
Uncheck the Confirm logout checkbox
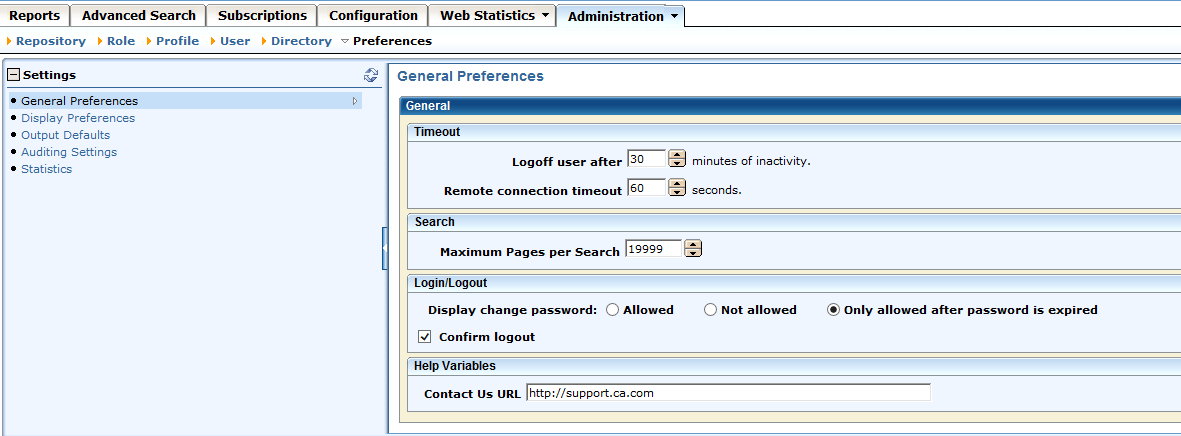425,337
